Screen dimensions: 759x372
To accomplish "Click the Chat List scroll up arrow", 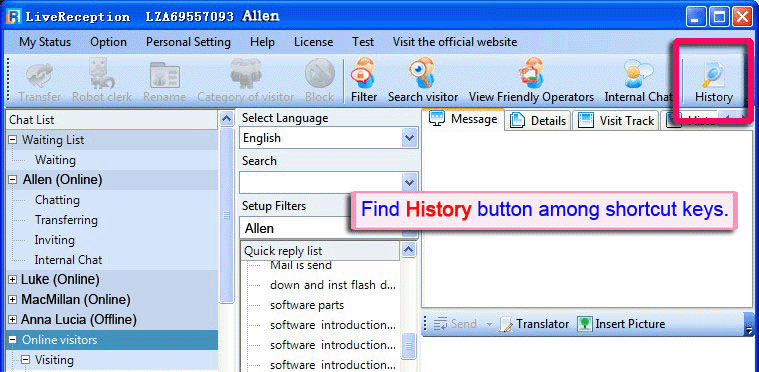I will (x=226, y=119).
